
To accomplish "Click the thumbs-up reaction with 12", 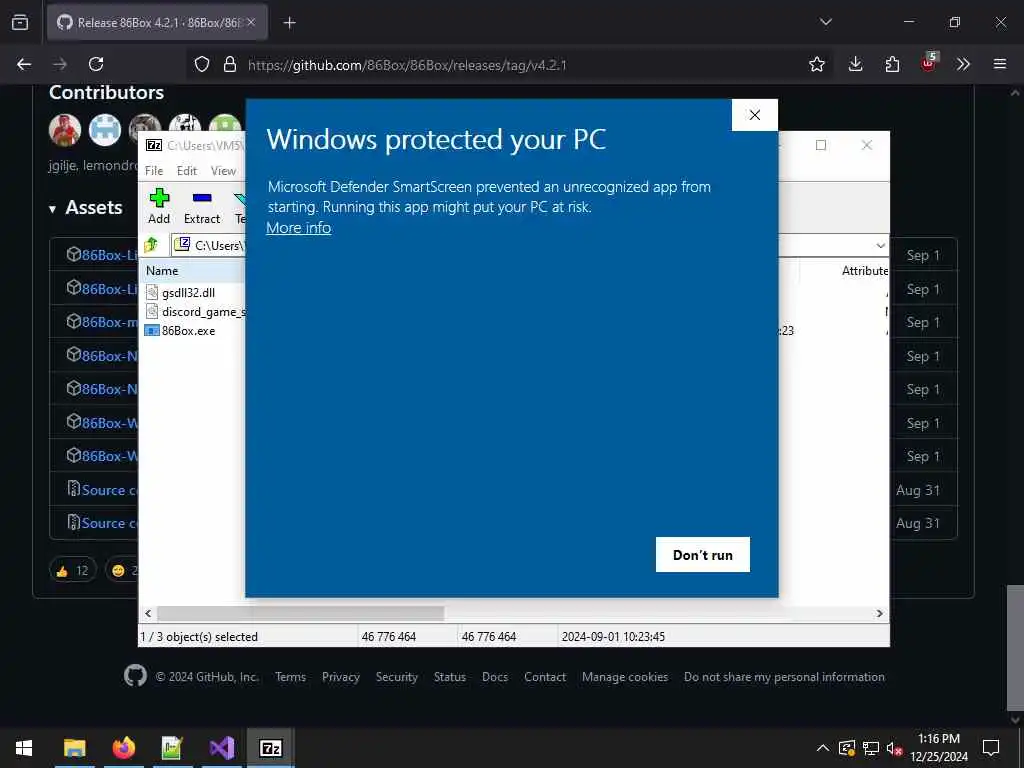I will pyautogui.click(x=72, y=570).
